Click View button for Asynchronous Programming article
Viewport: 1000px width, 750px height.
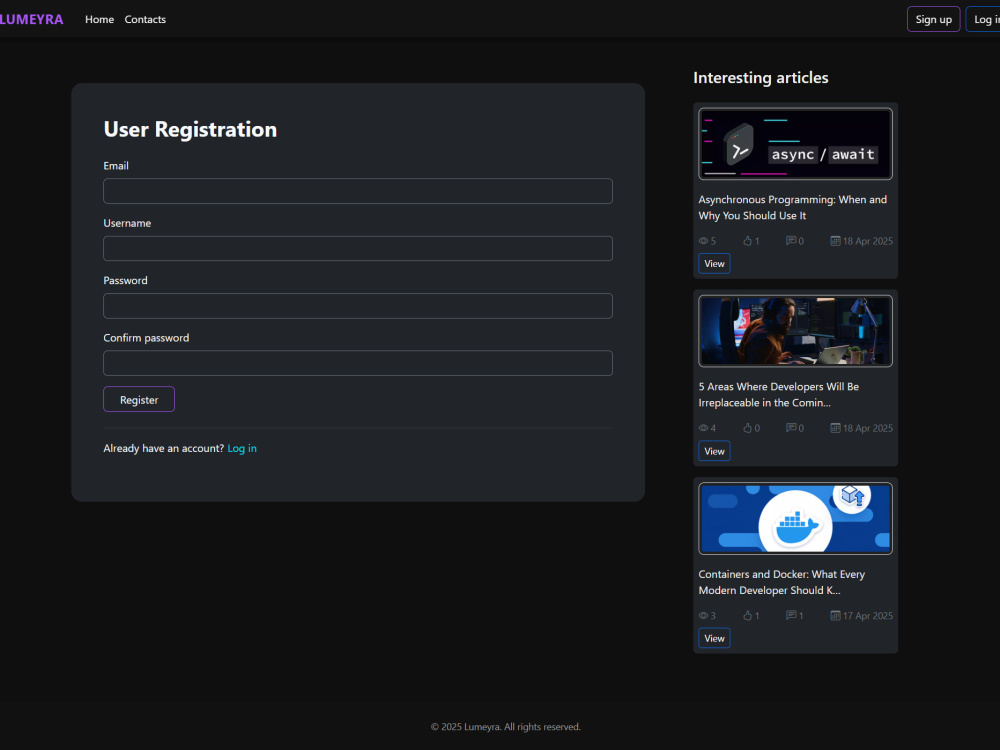714,263
